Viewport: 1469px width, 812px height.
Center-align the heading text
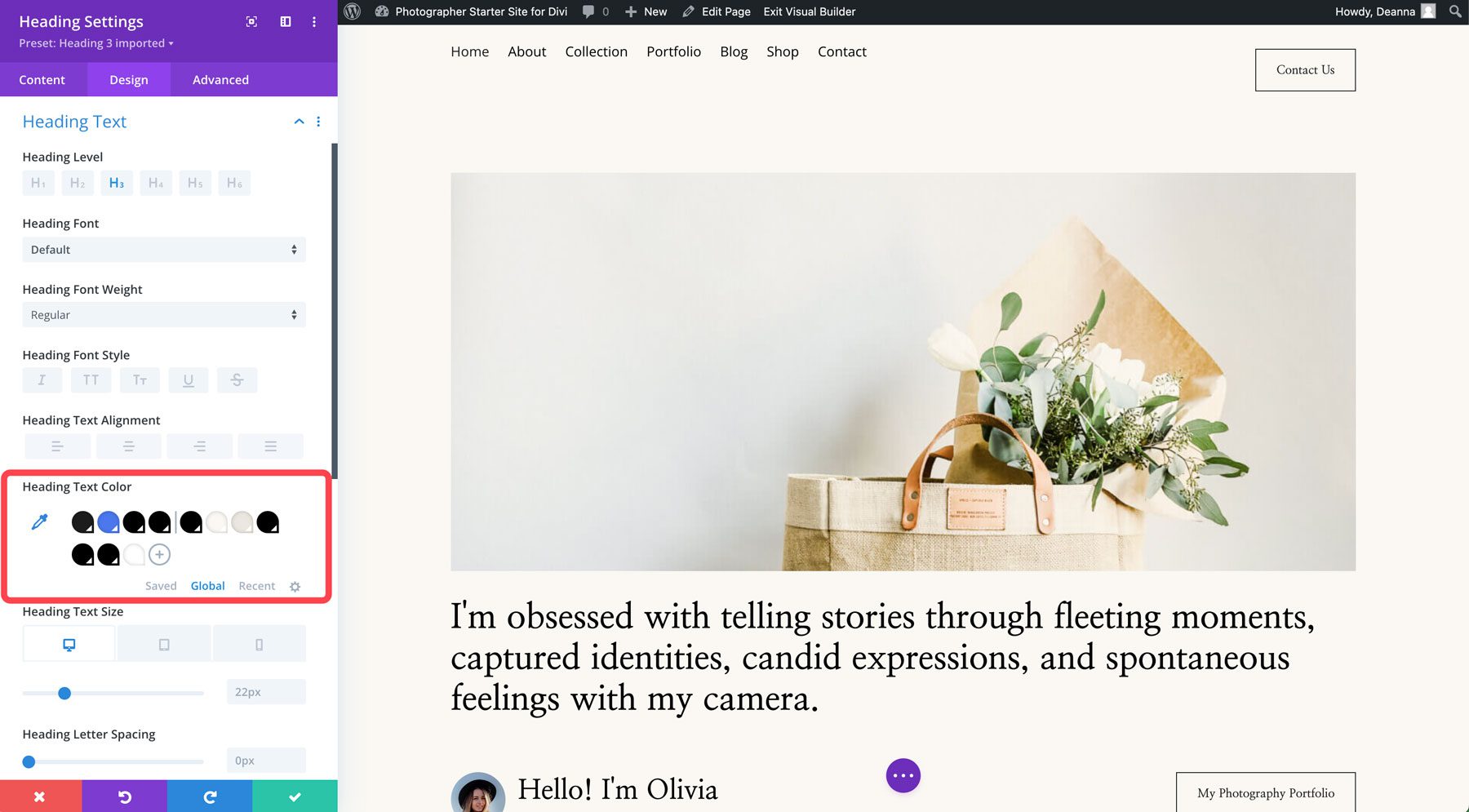(128, 446)
